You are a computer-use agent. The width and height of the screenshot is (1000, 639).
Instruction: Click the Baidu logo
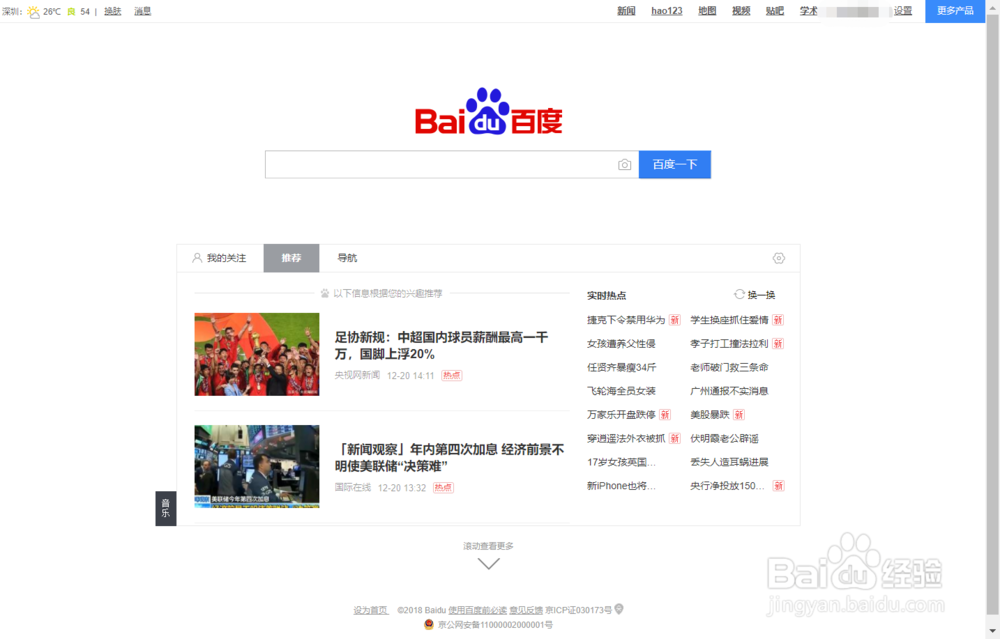[x=489, y=112]
